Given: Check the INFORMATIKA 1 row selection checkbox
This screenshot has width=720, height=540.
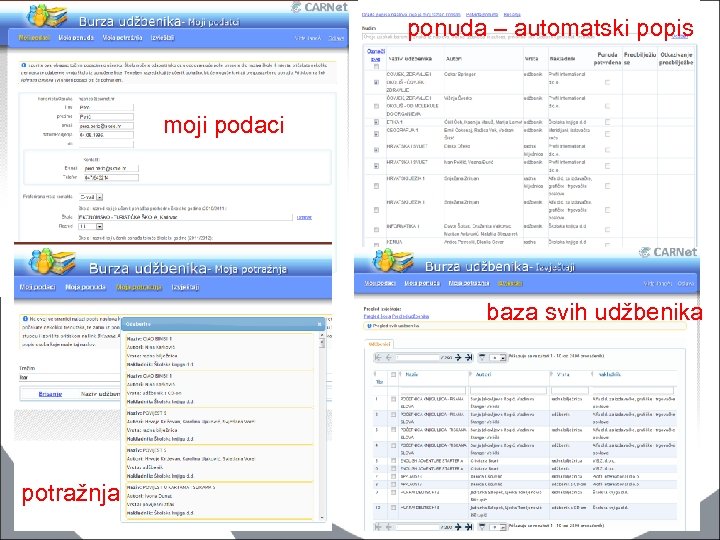Looking at the screenshot, I should (377, 230).
